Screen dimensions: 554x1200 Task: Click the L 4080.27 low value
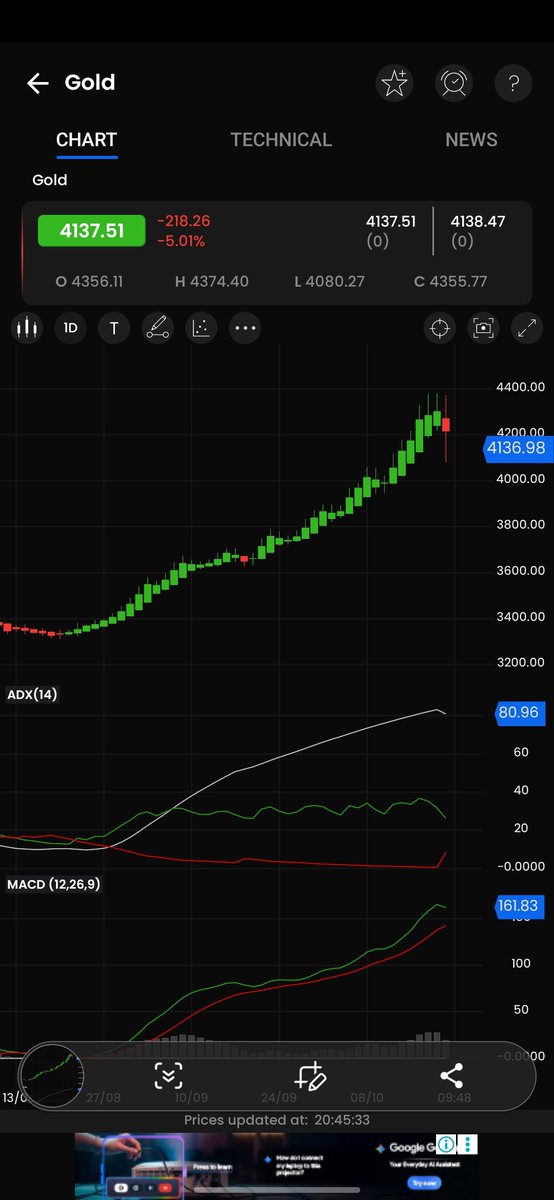(x=330, y=282)
